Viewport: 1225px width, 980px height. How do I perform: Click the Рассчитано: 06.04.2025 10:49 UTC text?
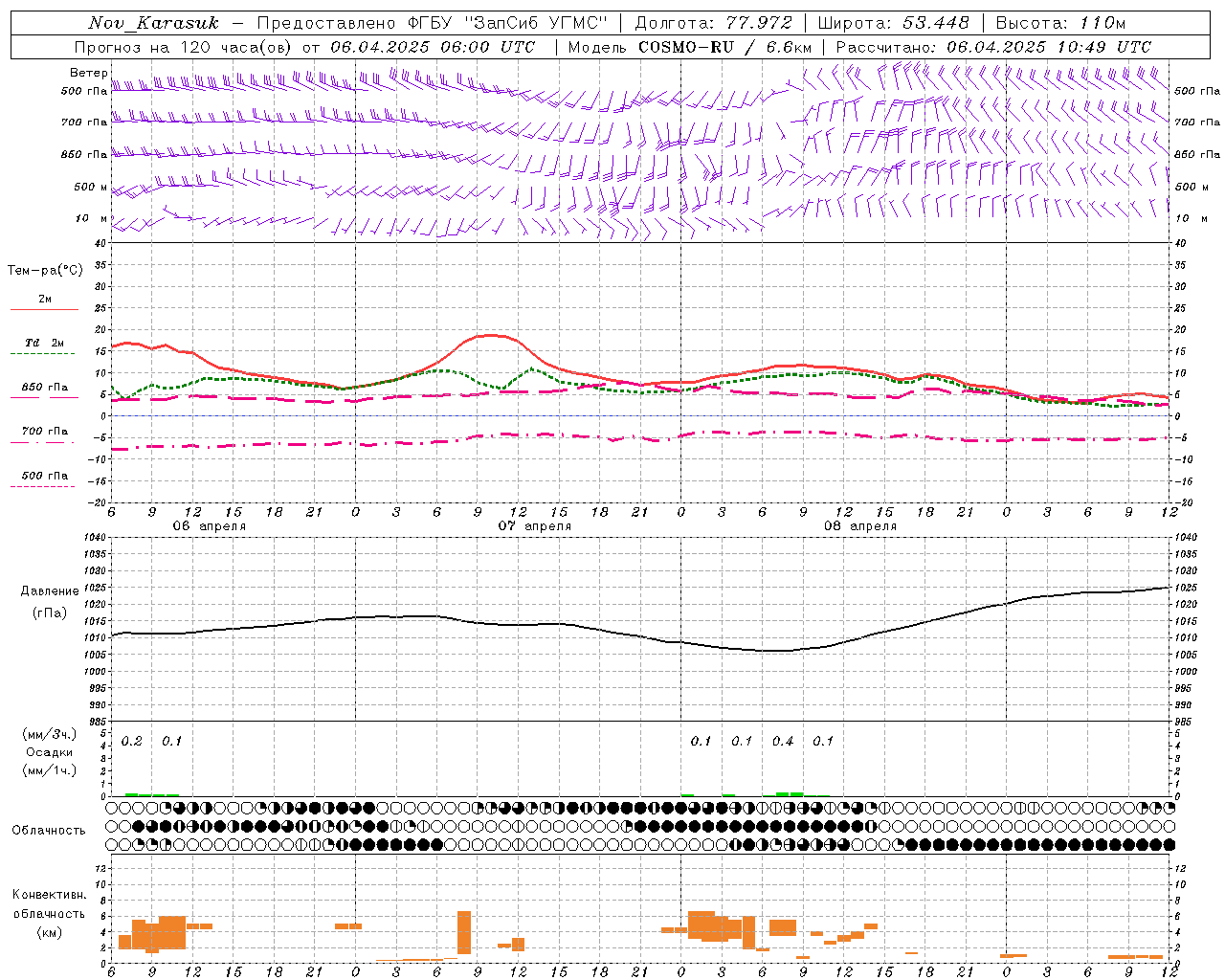pyautogui.click(x=993, y=47)
